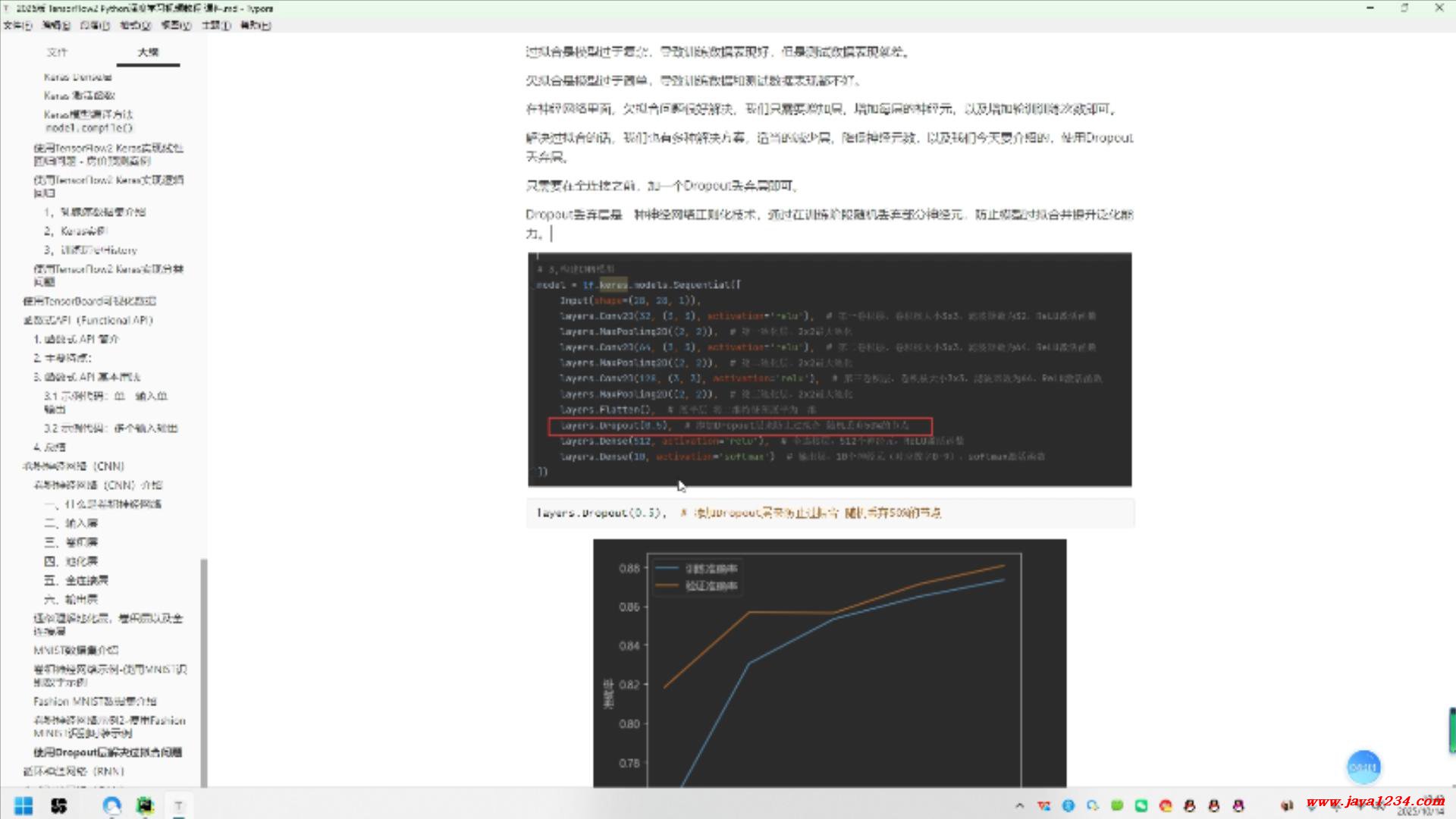Select 使用Dropout outline entry at bottom

coord(108,752)
